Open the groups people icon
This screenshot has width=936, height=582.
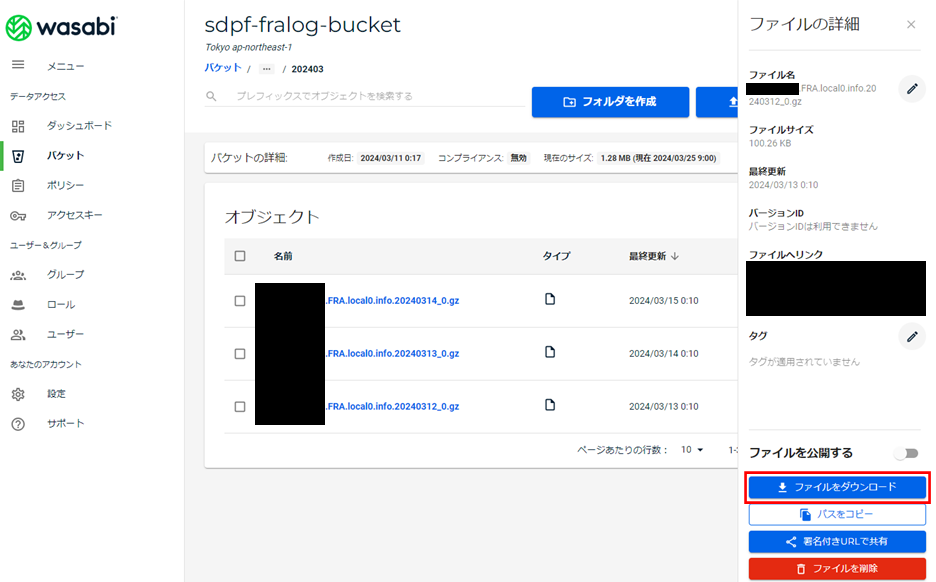pos(18,275)
